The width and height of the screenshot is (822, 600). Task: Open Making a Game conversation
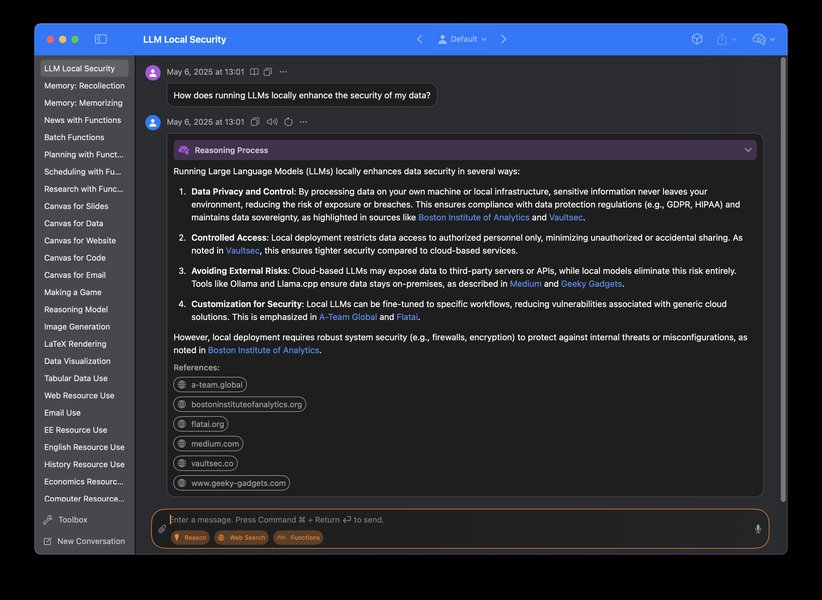(84, 292)
